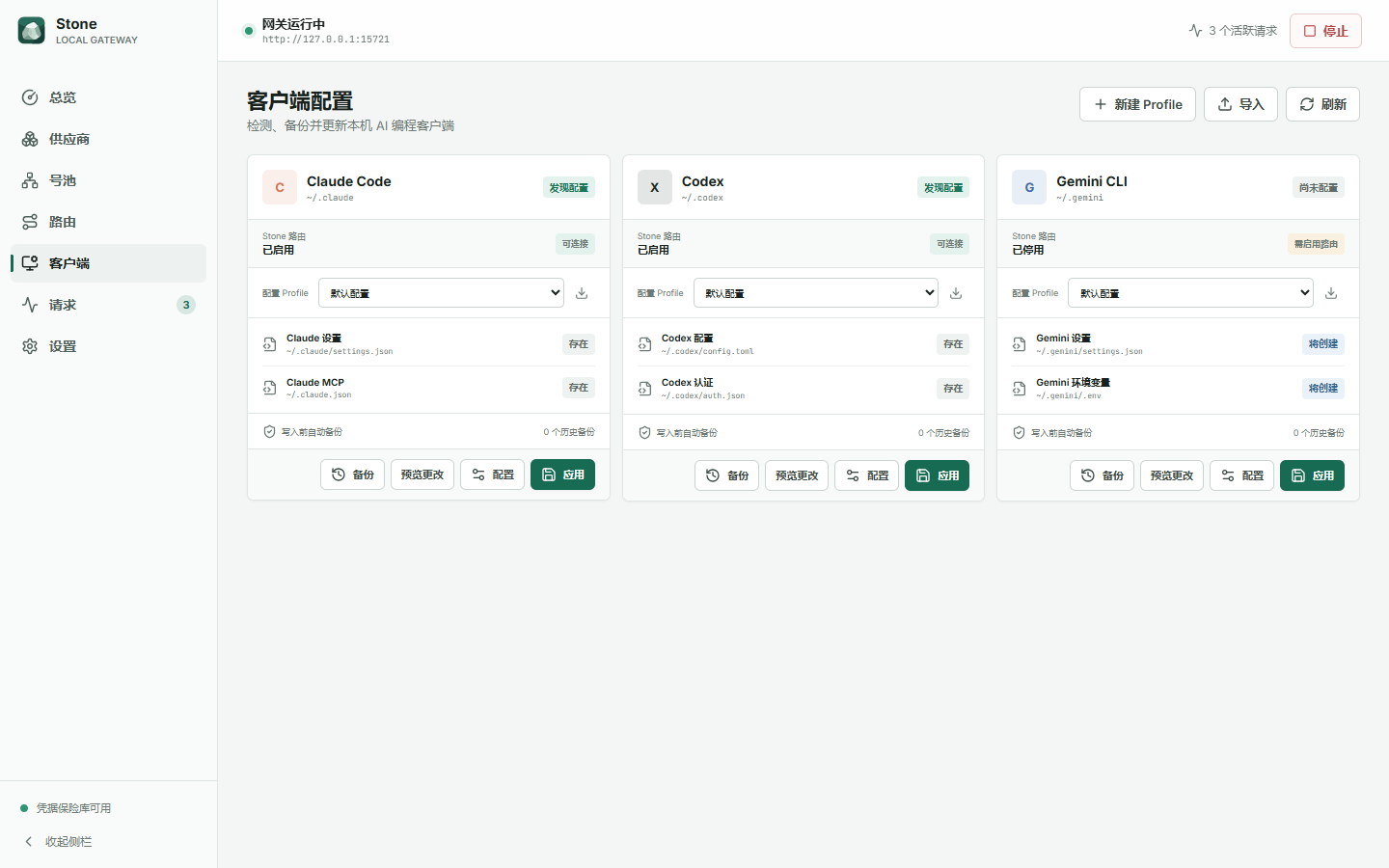
Task: Click Claude MCP 存在 badge
Action: [579, 388]
